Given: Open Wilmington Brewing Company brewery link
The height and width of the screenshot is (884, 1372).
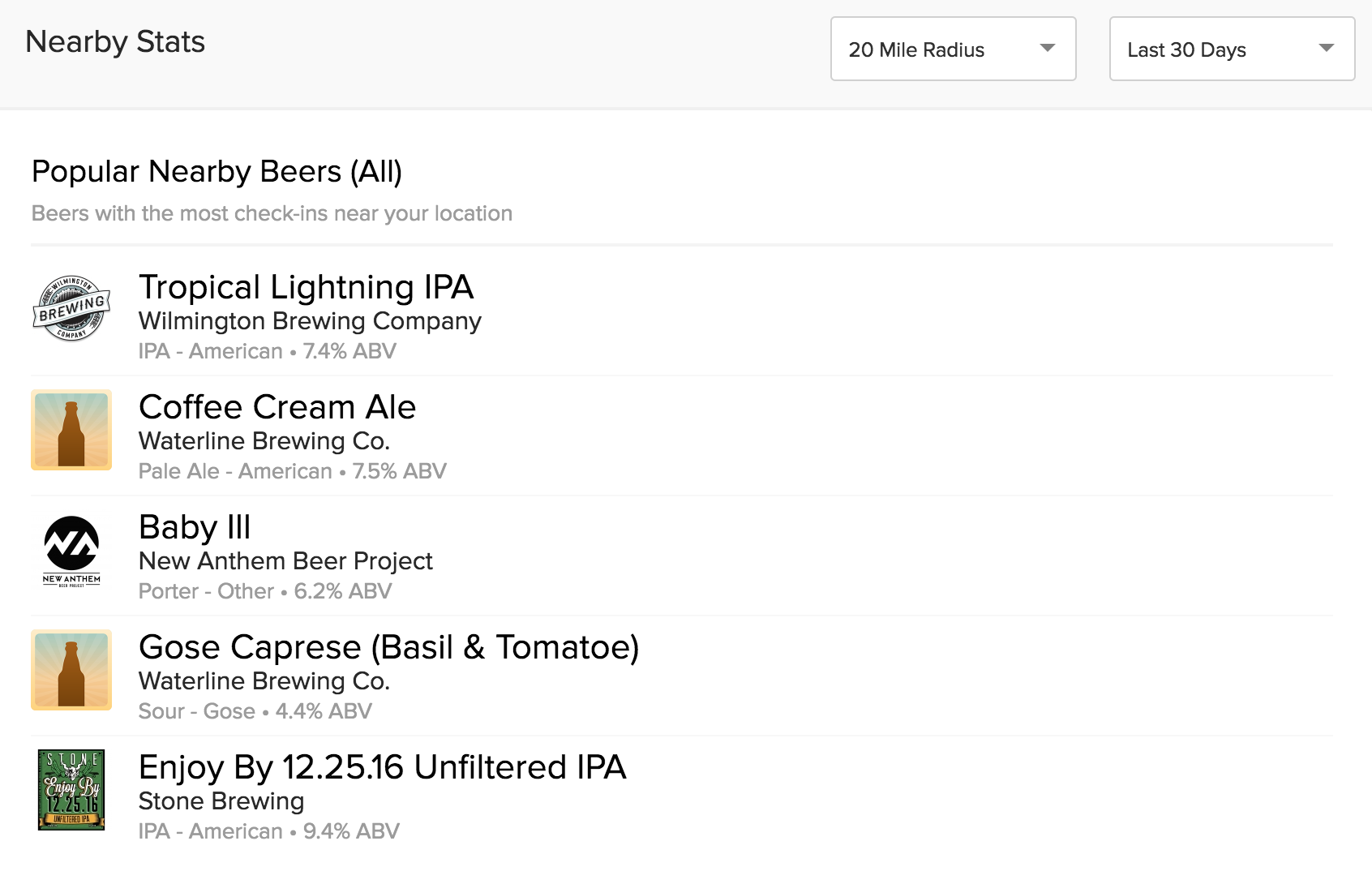Looking at the screenshot, I should click(310, 321).
